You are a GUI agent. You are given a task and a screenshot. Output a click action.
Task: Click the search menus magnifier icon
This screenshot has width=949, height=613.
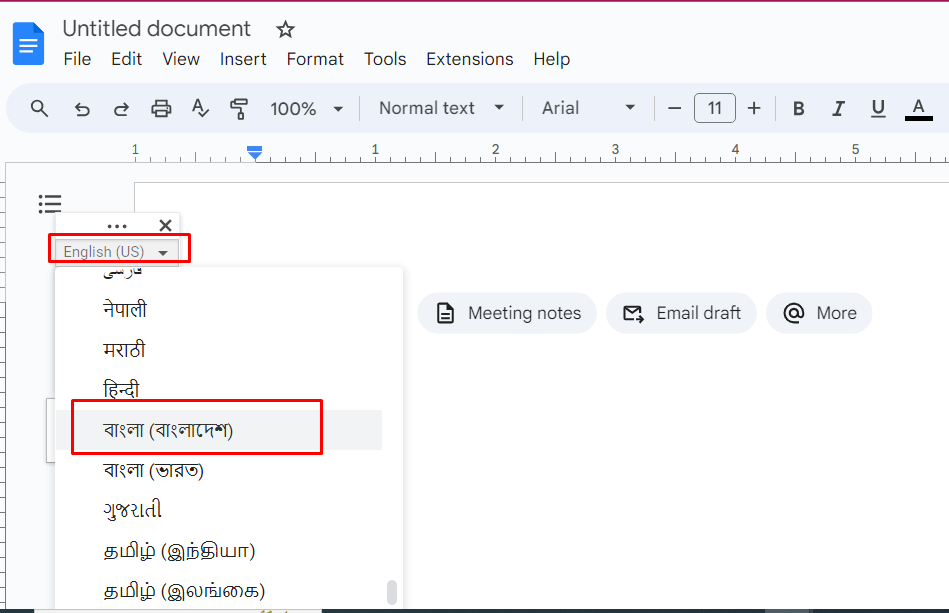pos(39,109)
